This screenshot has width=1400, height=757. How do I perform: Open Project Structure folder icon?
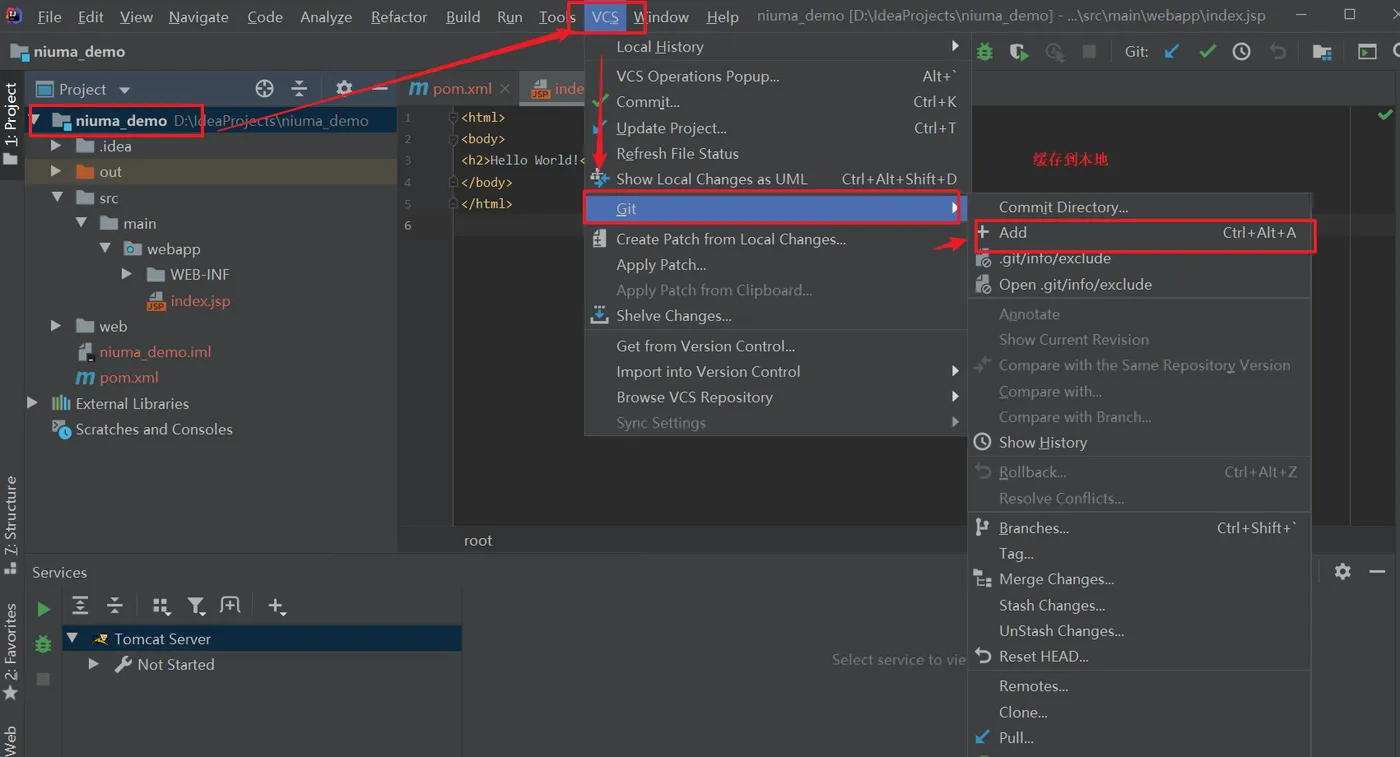pyautogui.click(x=1322, y=52)
